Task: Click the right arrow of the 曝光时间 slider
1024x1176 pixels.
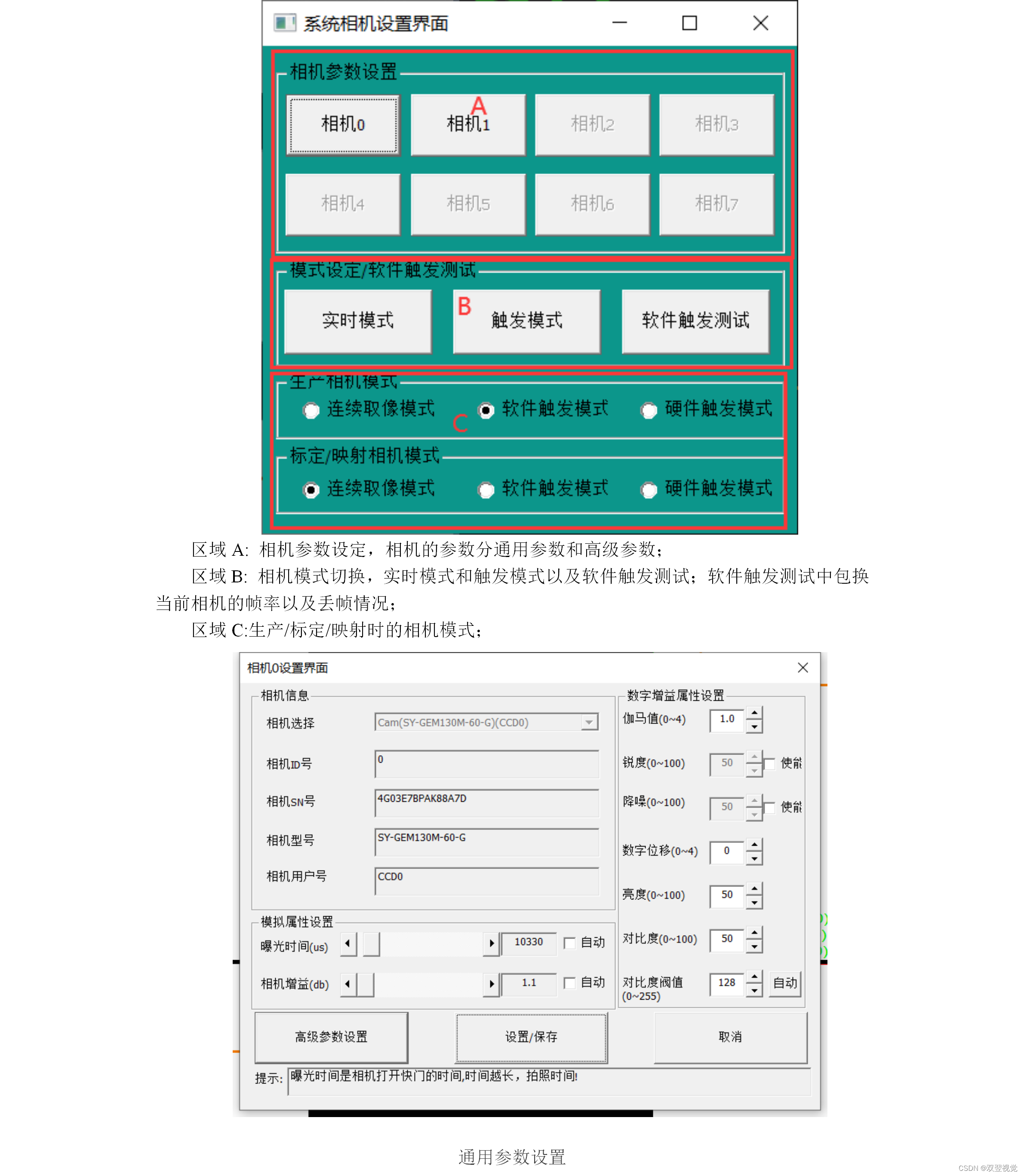Action: (491, 943)
